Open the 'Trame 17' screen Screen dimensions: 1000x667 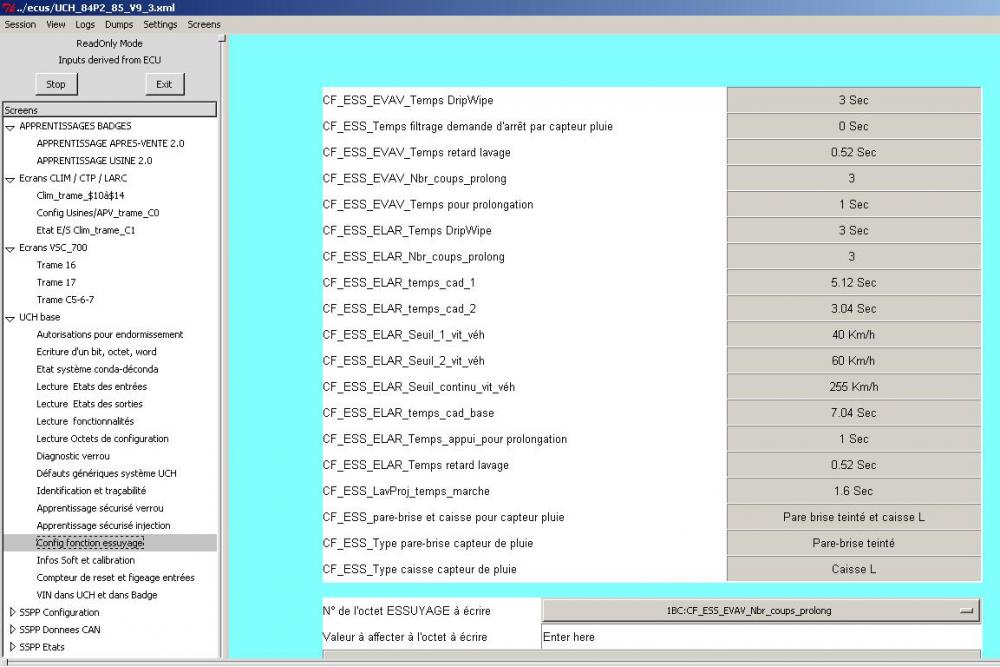pyautogui.click(x=56, y=282)
